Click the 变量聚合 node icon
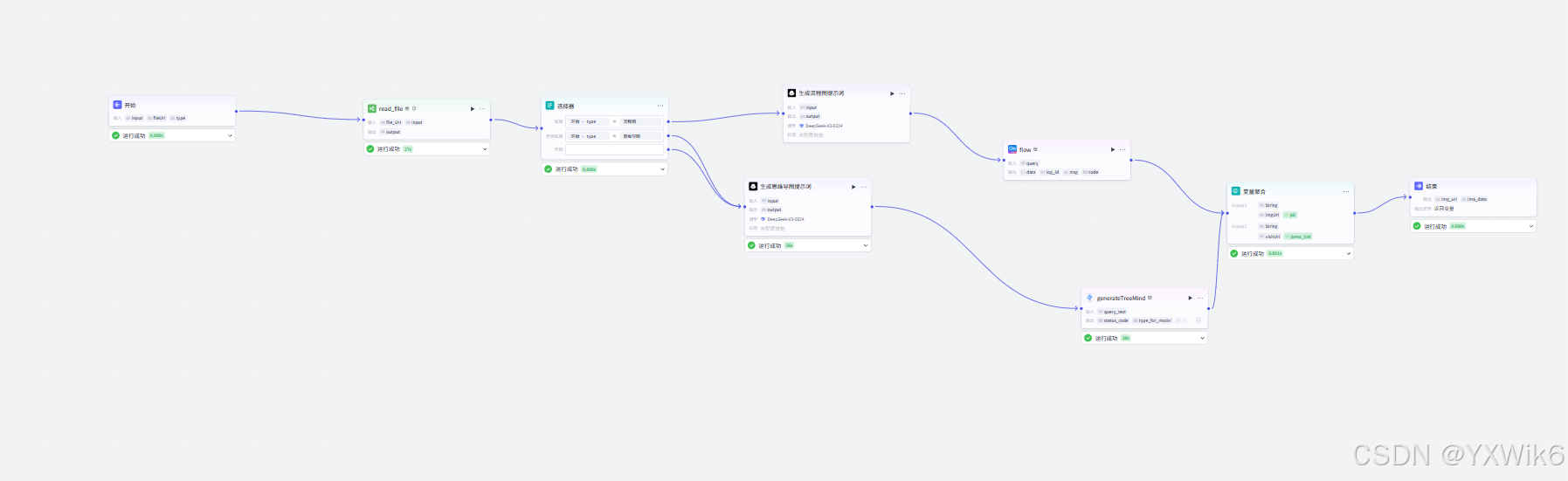The height and width of the screenshot is (481, 1568). point(1235,191)
